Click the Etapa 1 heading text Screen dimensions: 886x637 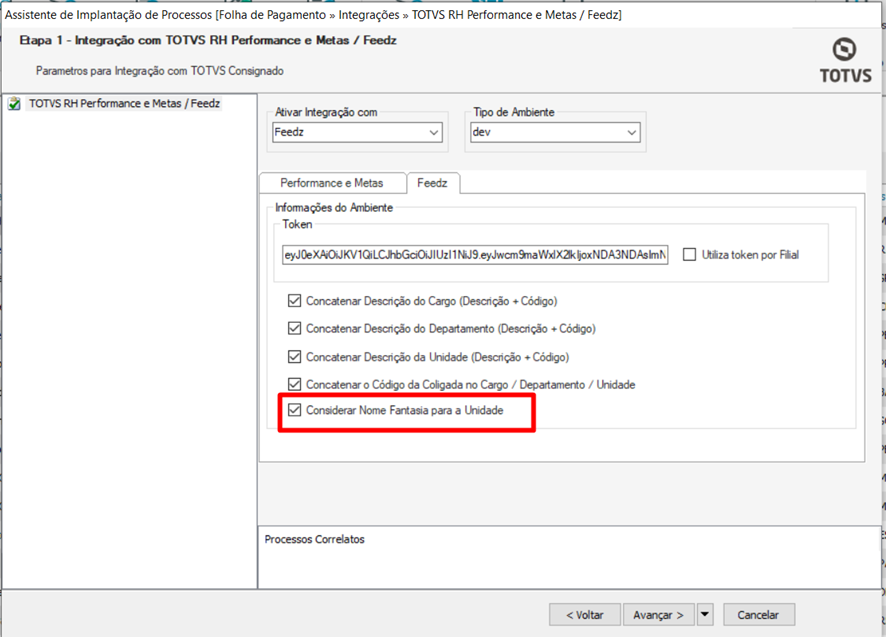pyautogui.click(x=208, y=41)
